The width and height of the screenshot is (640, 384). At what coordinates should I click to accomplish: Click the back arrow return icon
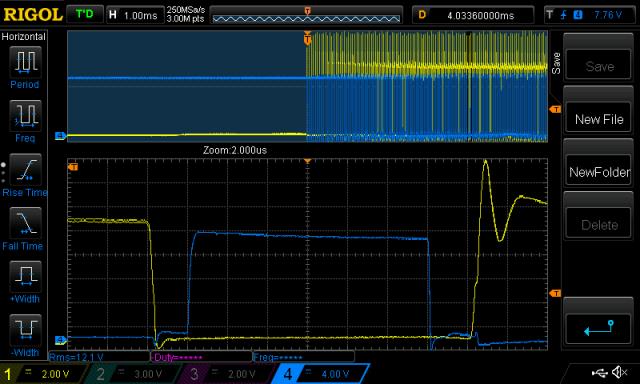(x=598, y=328)
